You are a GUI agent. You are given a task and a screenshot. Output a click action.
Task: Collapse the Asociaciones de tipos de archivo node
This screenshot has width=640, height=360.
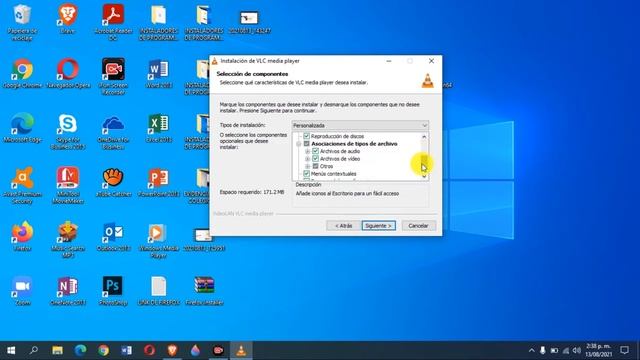(x=299, y=144)
